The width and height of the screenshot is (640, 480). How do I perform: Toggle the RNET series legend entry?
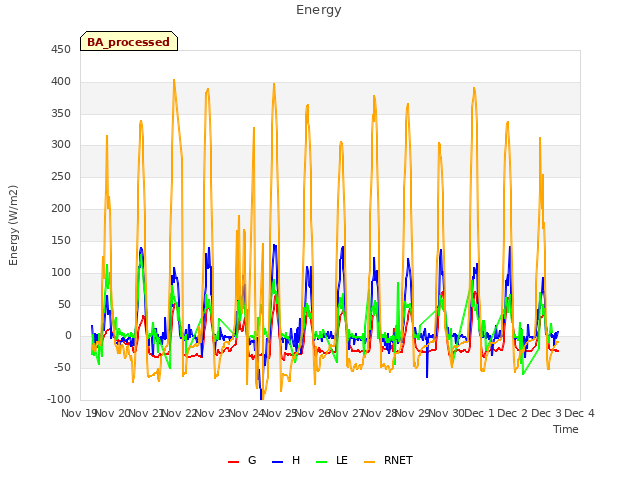coord(388,460)
